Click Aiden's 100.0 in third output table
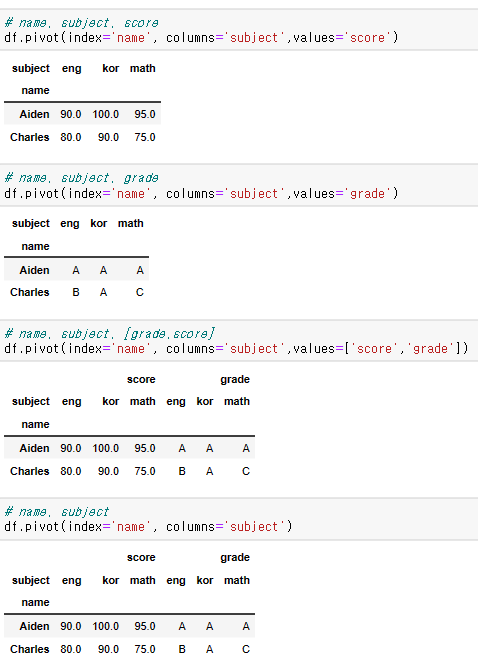The height and width of the screenshot is (666, 478). click(106, 448)
